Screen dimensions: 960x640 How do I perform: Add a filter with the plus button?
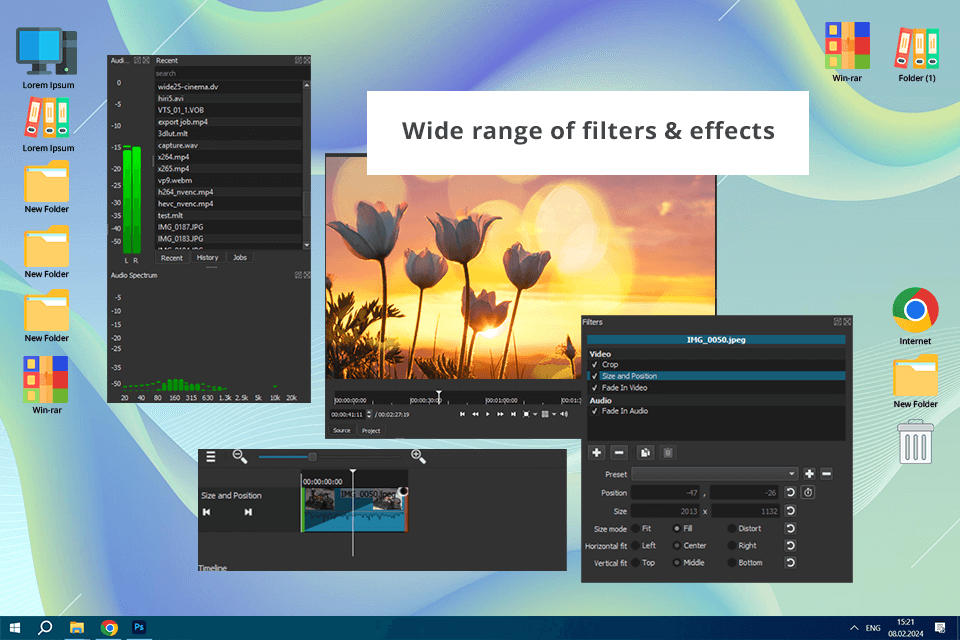point(596,453)
